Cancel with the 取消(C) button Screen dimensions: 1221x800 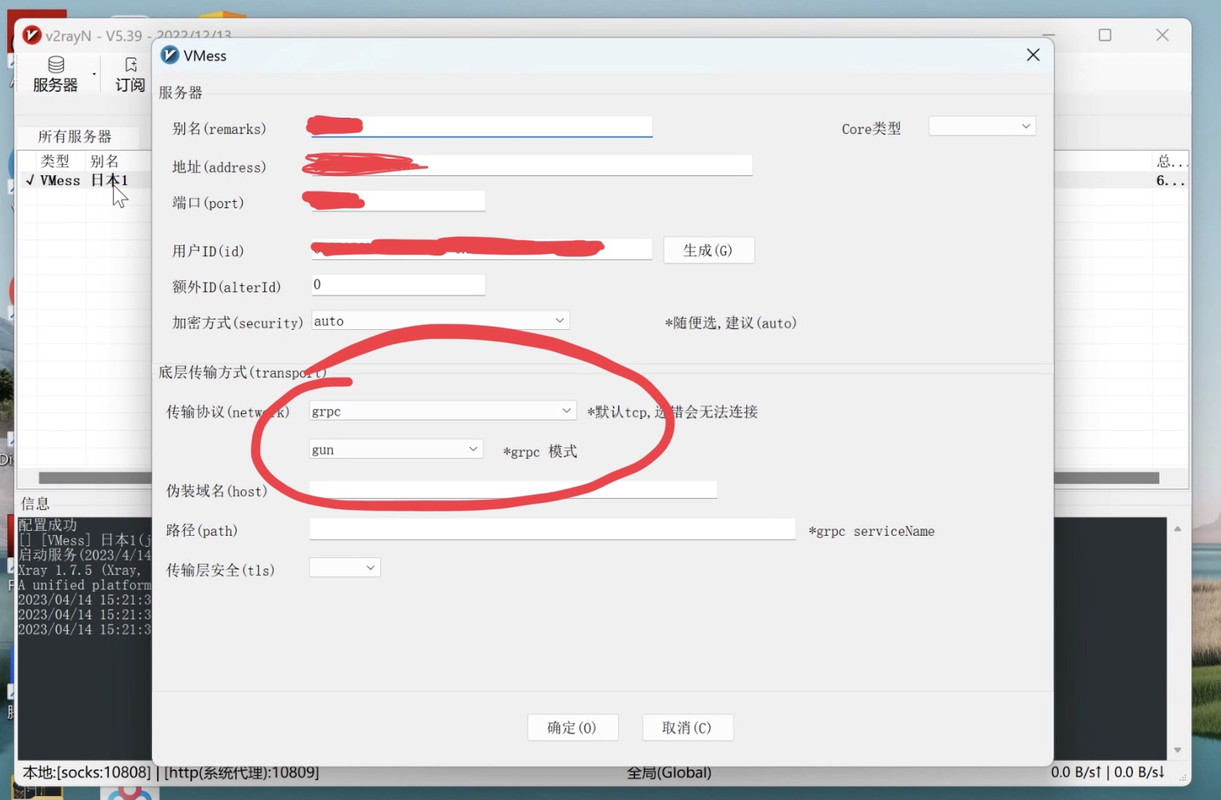(x=687, y=727)
